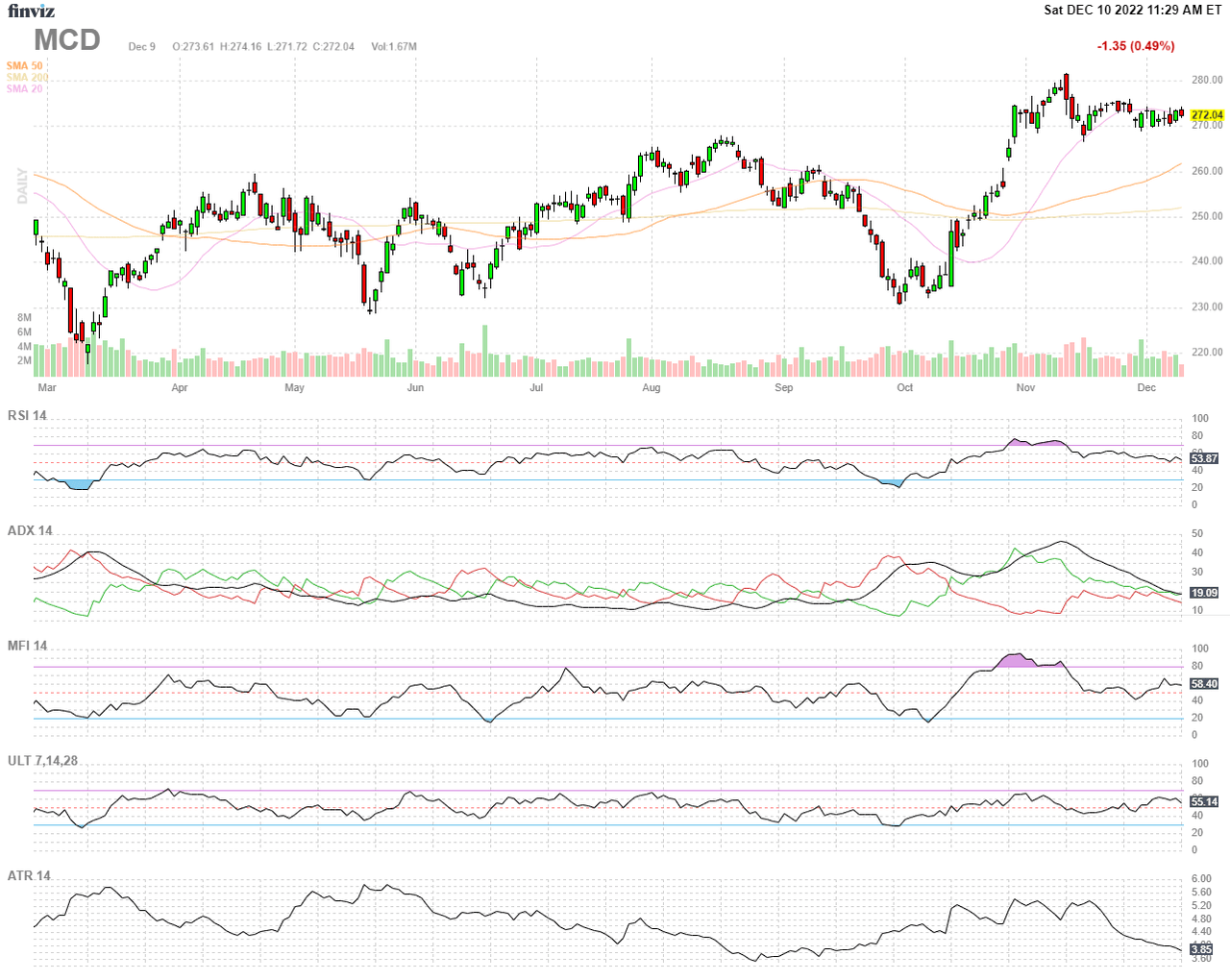
Task: Click the RSI current value 53.87
Action: [1205, 459]
